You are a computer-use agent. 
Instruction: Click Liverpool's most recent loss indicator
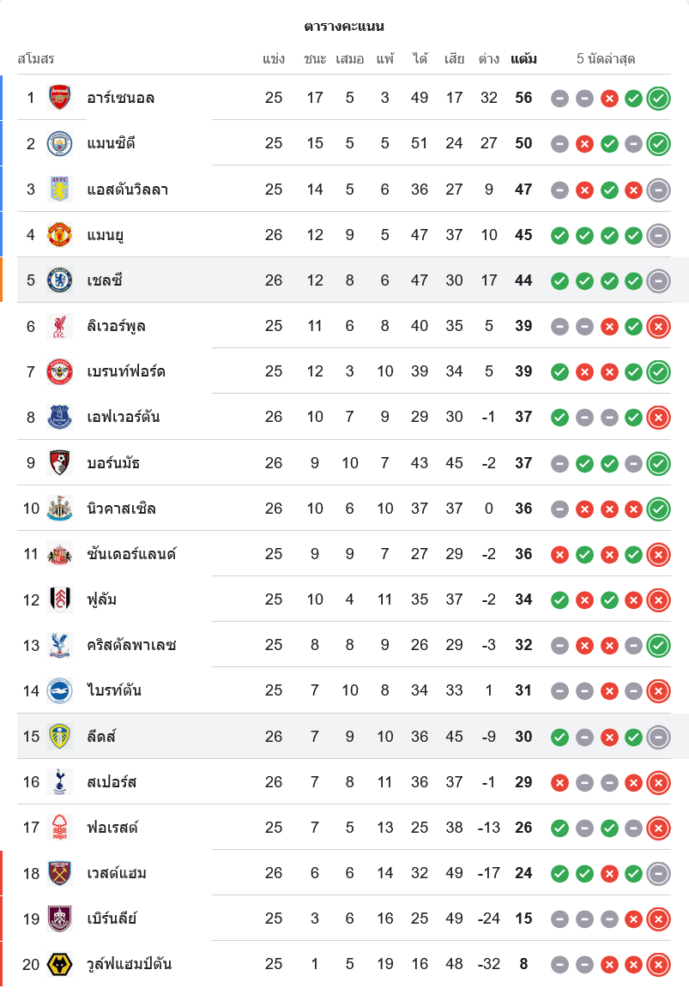(x=658, y=326)
